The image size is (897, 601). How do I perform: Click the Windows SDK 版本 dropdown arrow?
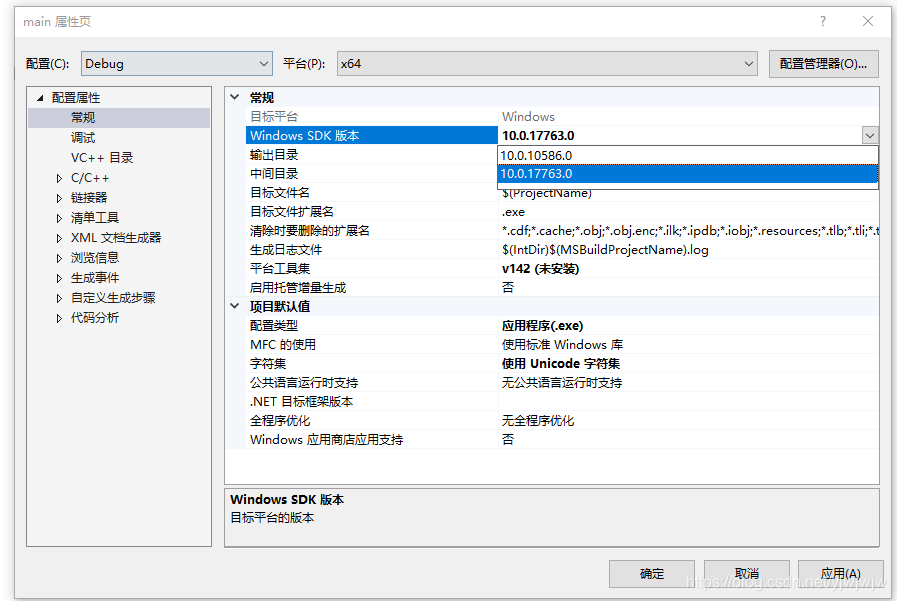pos(870,136)
